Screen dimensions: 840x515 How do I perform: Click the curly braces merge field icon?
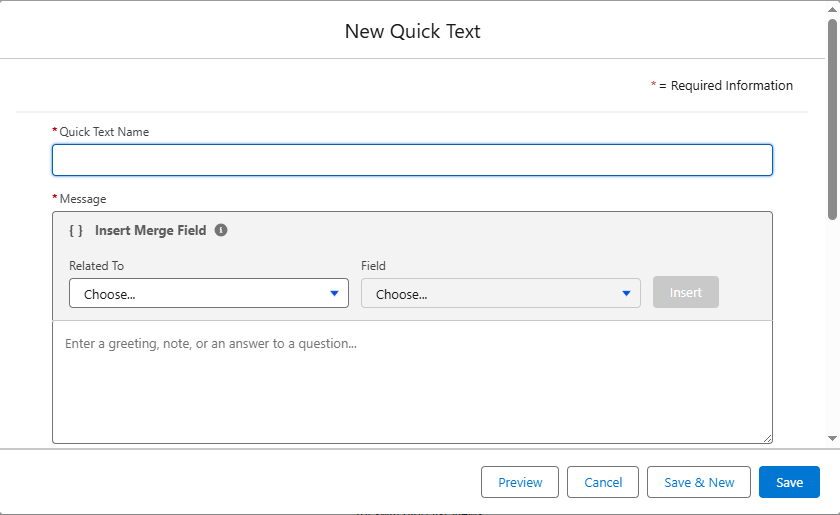(76, 230)
